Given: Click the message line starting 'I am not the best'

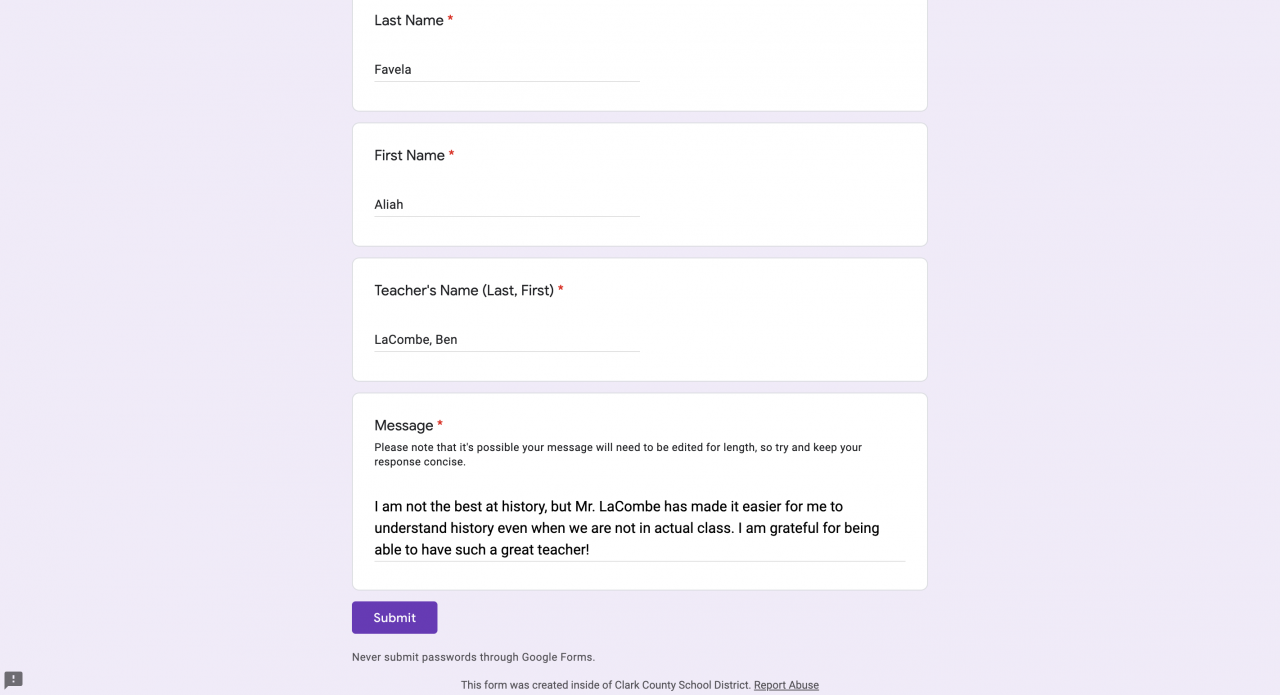Looking at the screenshot, I should click(608, 507).
